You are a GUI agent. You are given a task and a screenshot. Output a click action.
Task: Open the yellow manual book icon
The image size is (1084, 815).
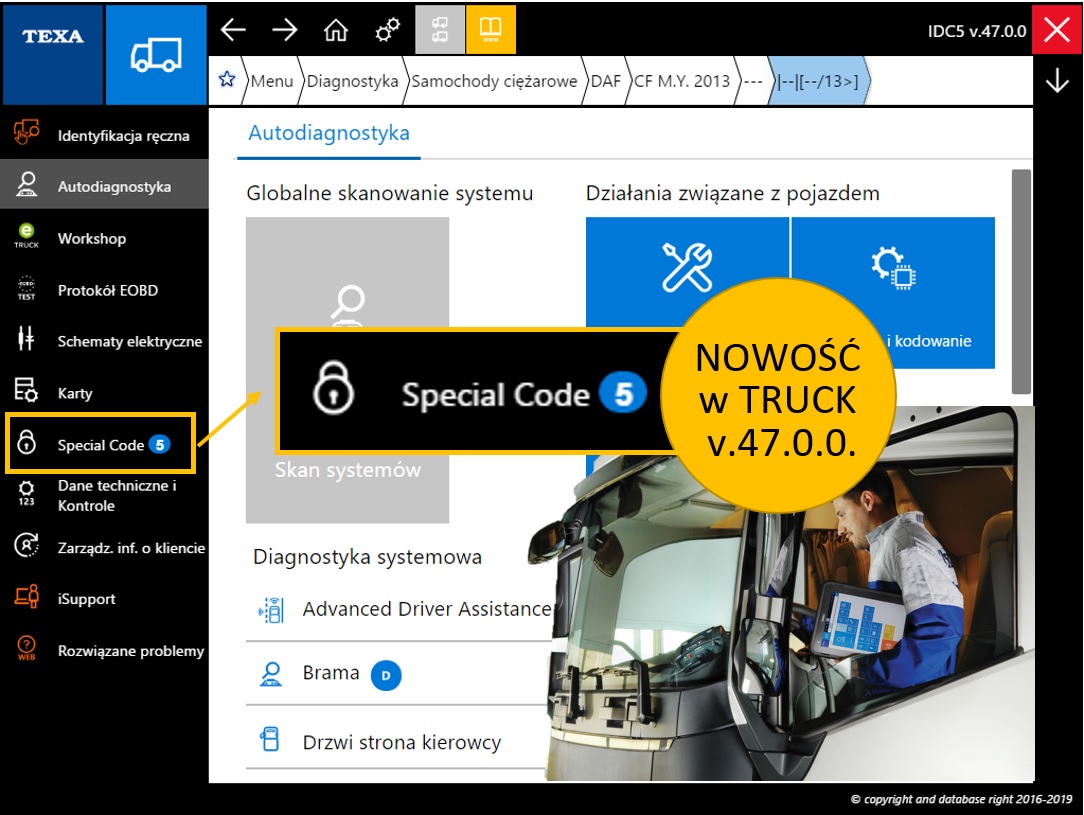(x=491, y=30)
